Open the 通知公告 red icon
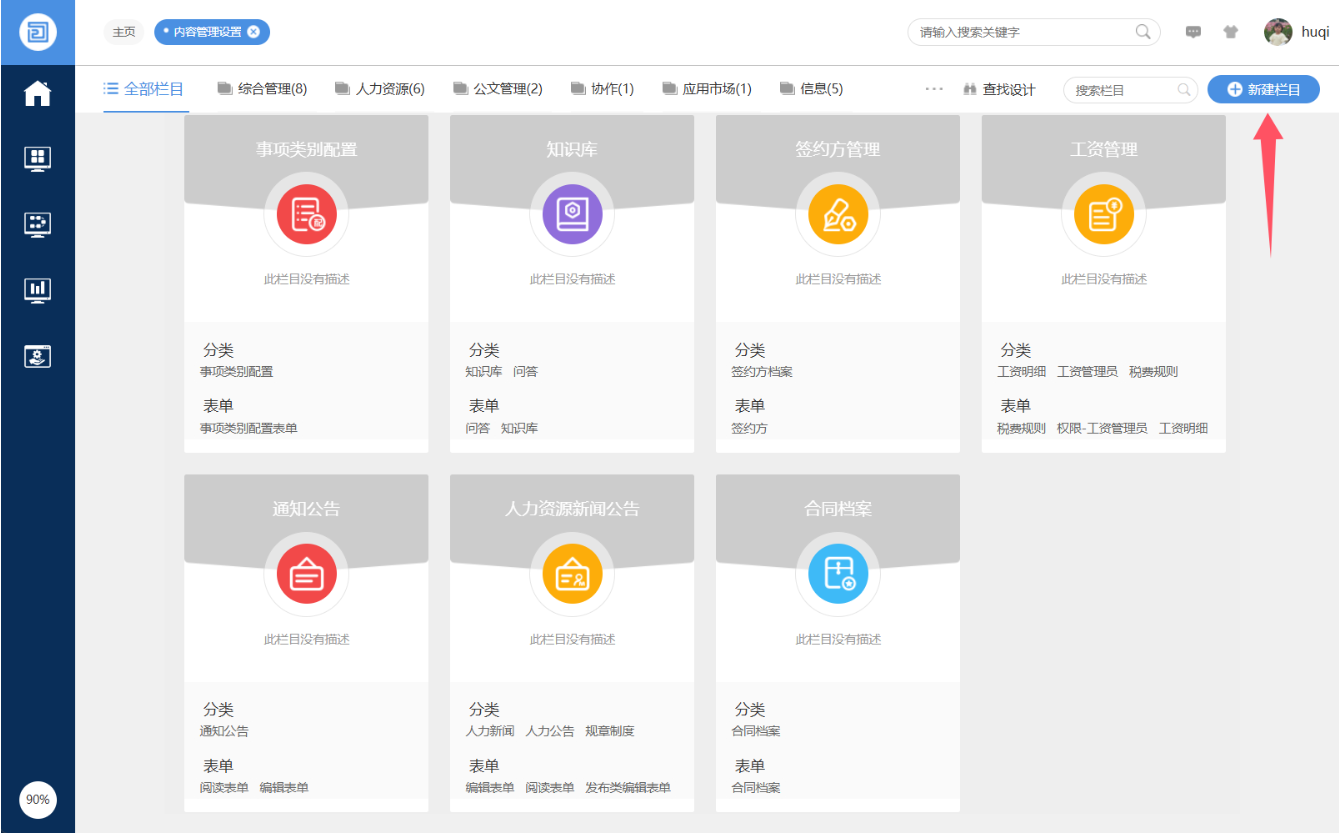 pos(306,574)
